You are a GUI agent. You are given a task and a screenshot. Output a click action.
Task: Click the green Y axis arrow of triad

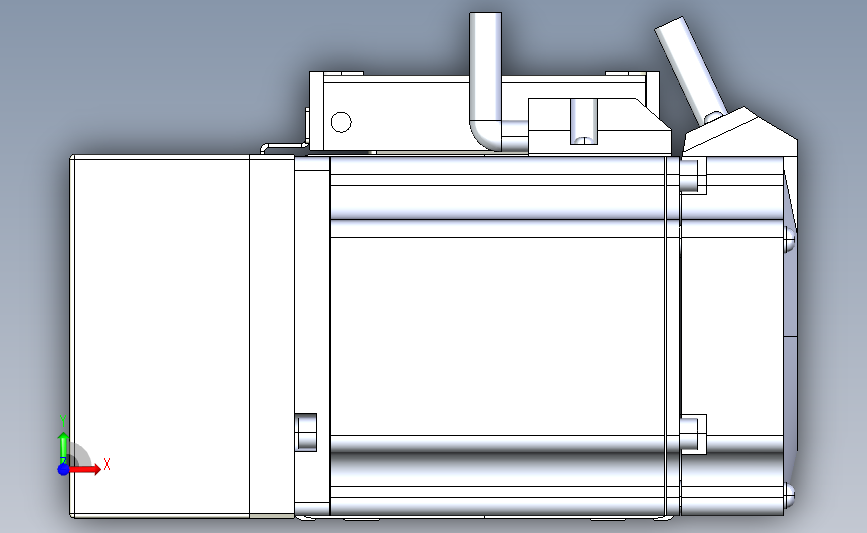pyautogui.click(x=63, y=448)
